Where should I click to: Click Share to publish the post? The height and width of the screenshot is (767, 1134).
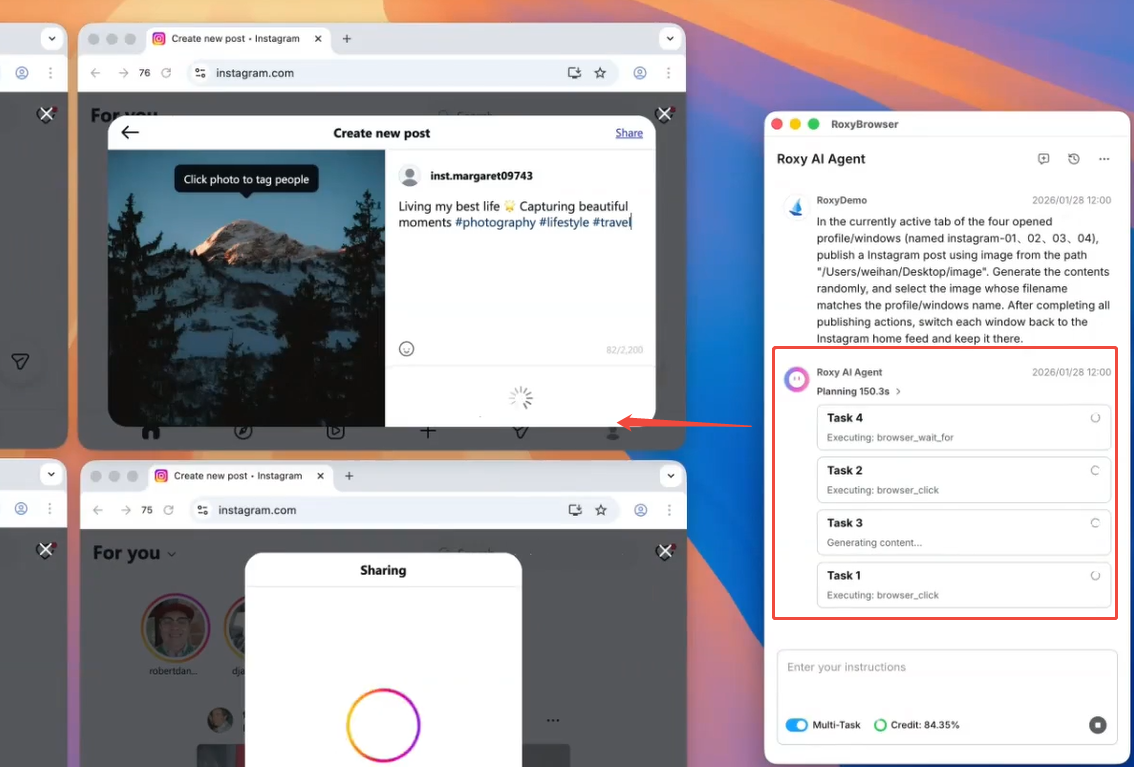tap(628, 133)
